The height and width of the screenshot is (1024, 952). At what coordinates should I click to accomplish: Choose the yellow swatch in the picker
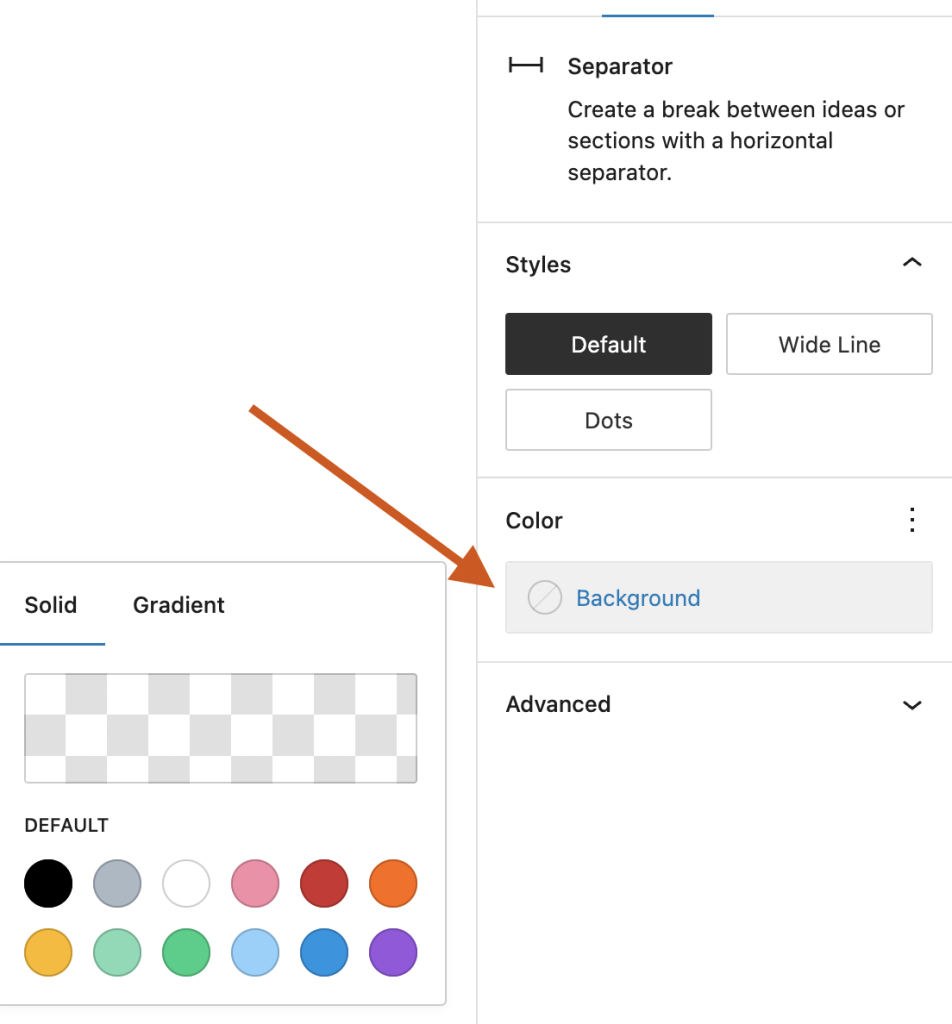click(x=47, y=952)
